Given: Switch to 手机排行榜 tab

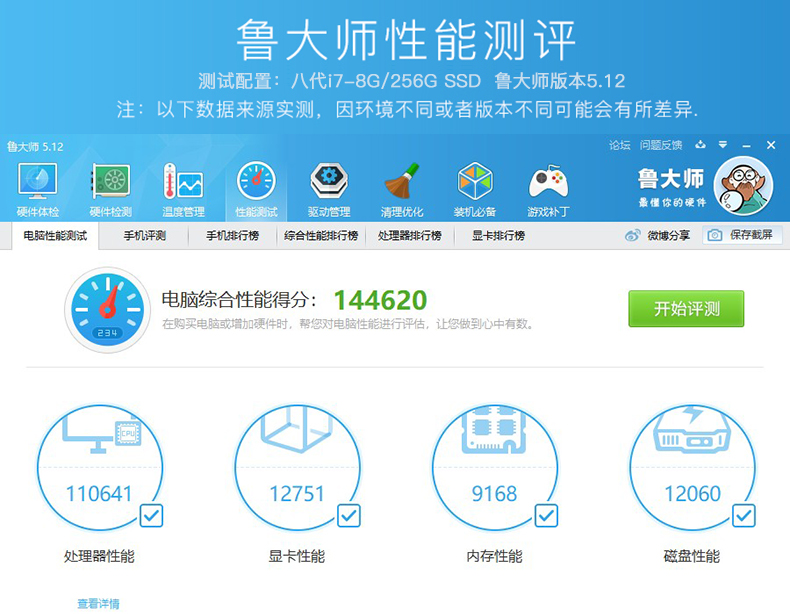Looking at the screenshot, I should coord(232,236).
